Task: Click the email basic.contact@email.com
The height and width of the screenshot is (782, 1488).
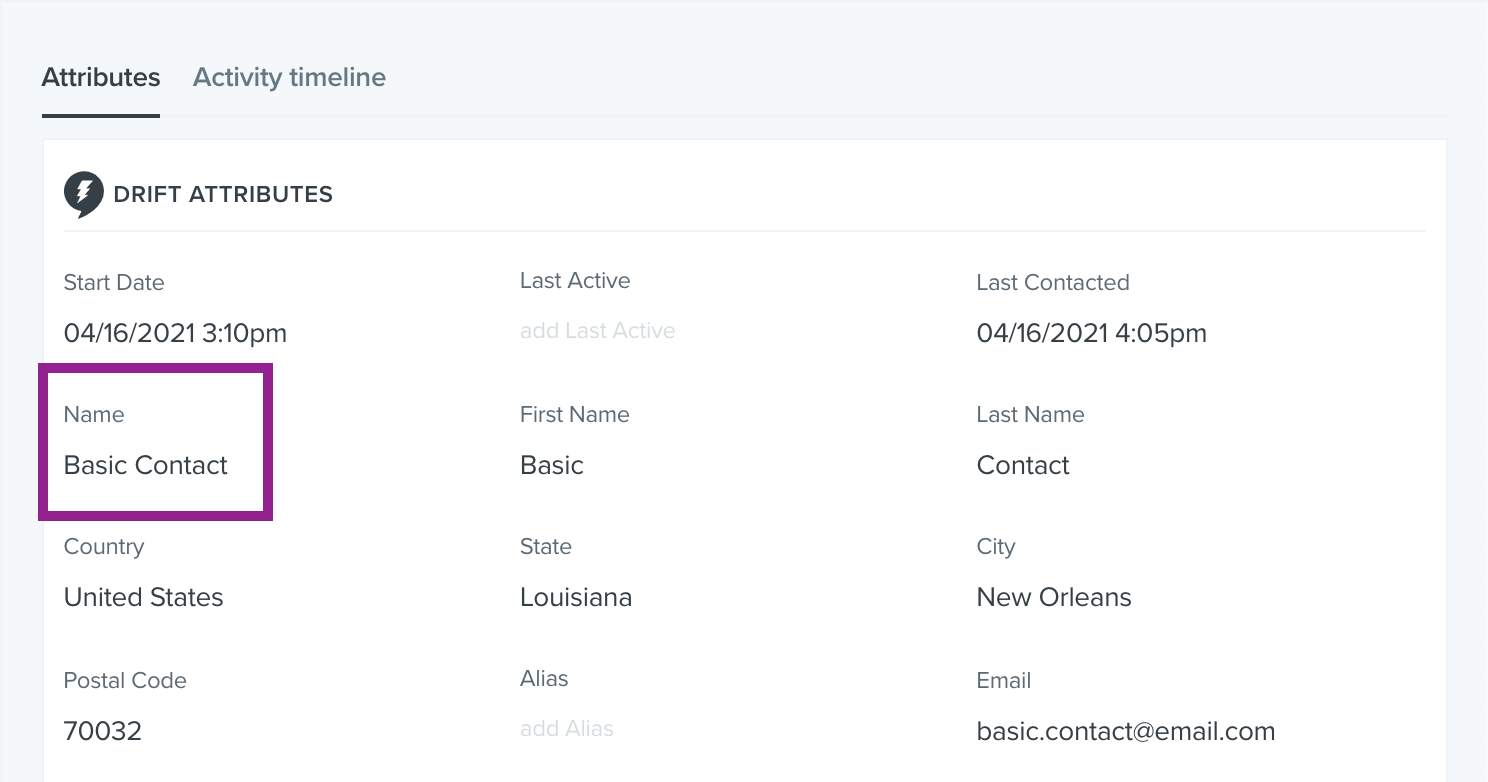Action: 1126,731
